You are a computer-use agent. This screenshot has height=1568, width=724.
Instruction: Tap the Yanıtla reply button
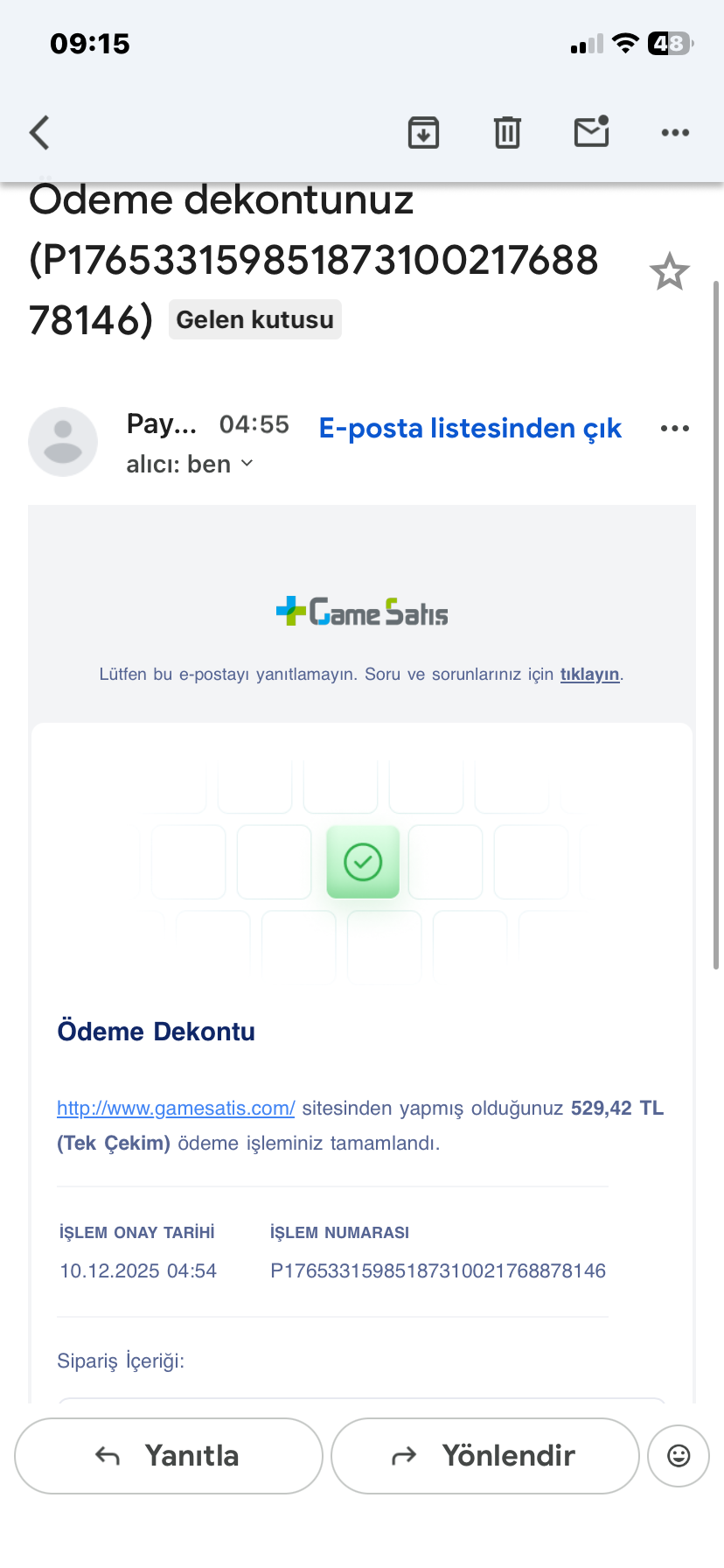(x=169, y=1456)
